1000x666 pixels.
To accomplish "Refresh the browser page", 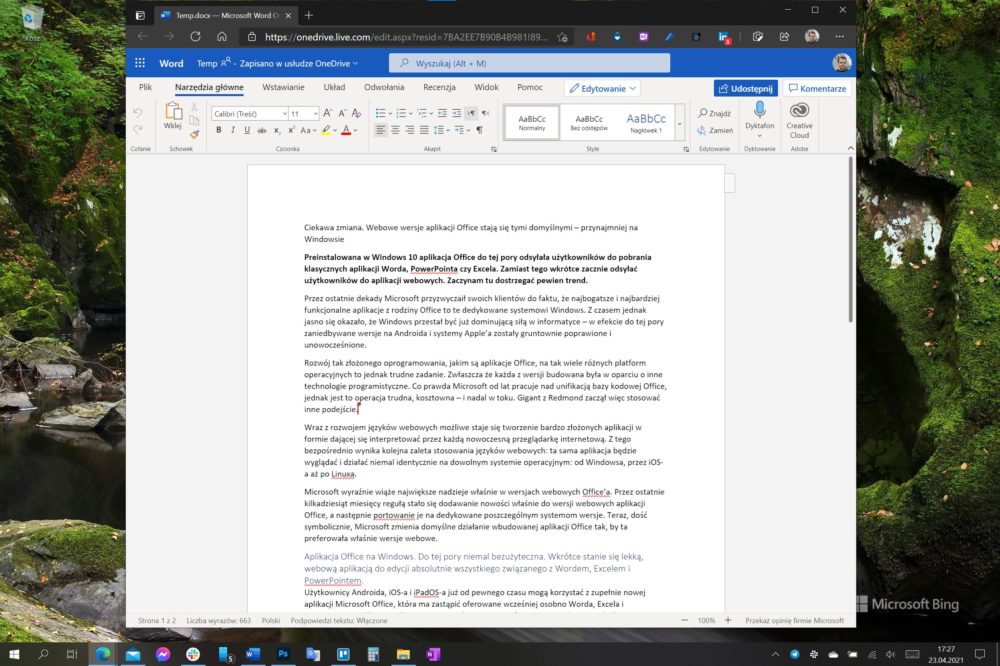I will tap(195, 36).
